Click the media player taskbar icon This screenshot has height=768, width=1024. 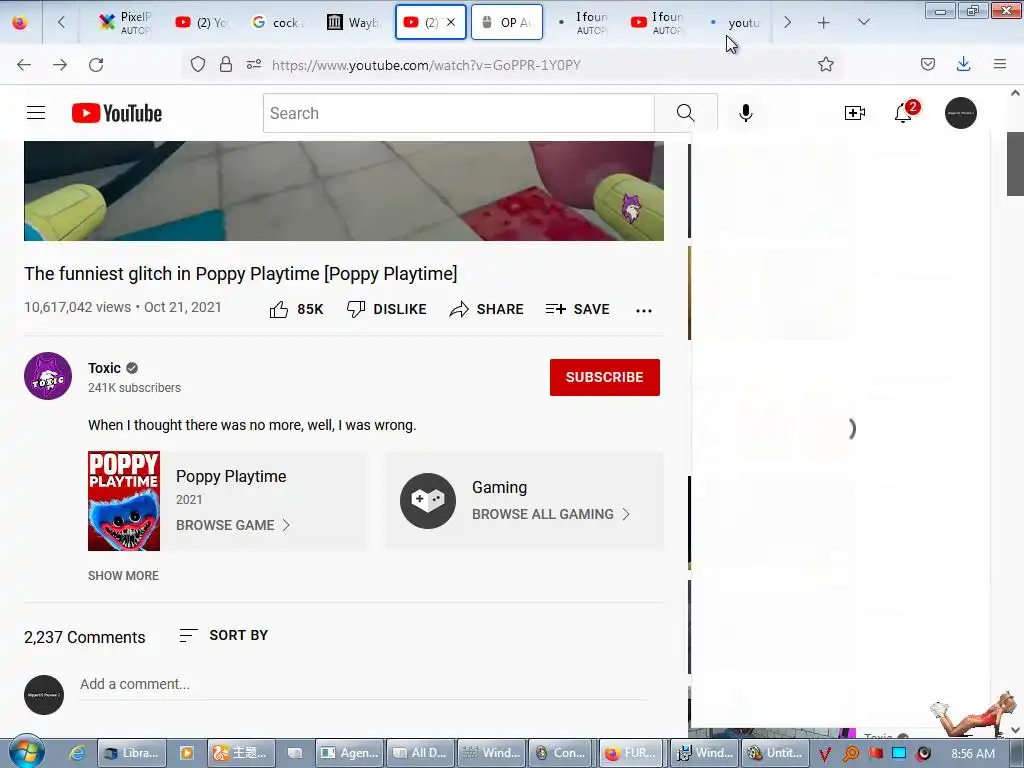(x=186, y=753)
